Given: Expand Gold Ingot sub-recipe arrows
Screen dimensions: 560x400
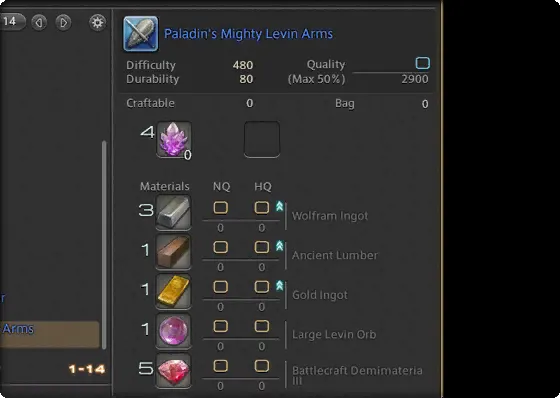Looking at the screenshot, I should point(279,285).
